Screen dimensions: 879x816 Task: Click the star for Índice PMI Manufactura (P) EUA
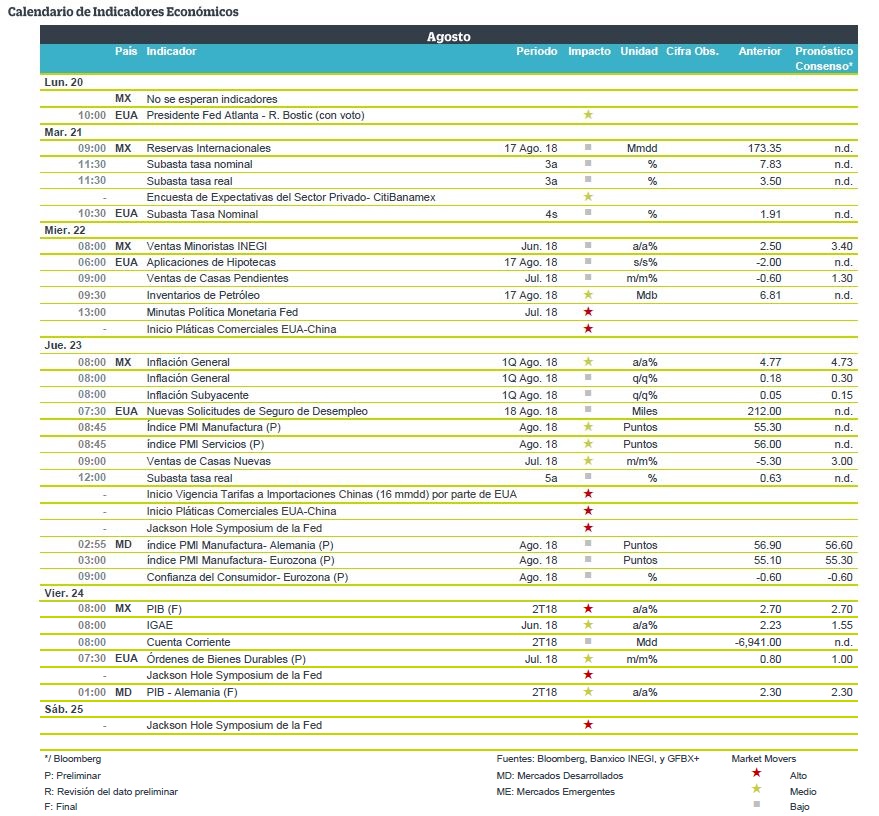click(588, 427)
